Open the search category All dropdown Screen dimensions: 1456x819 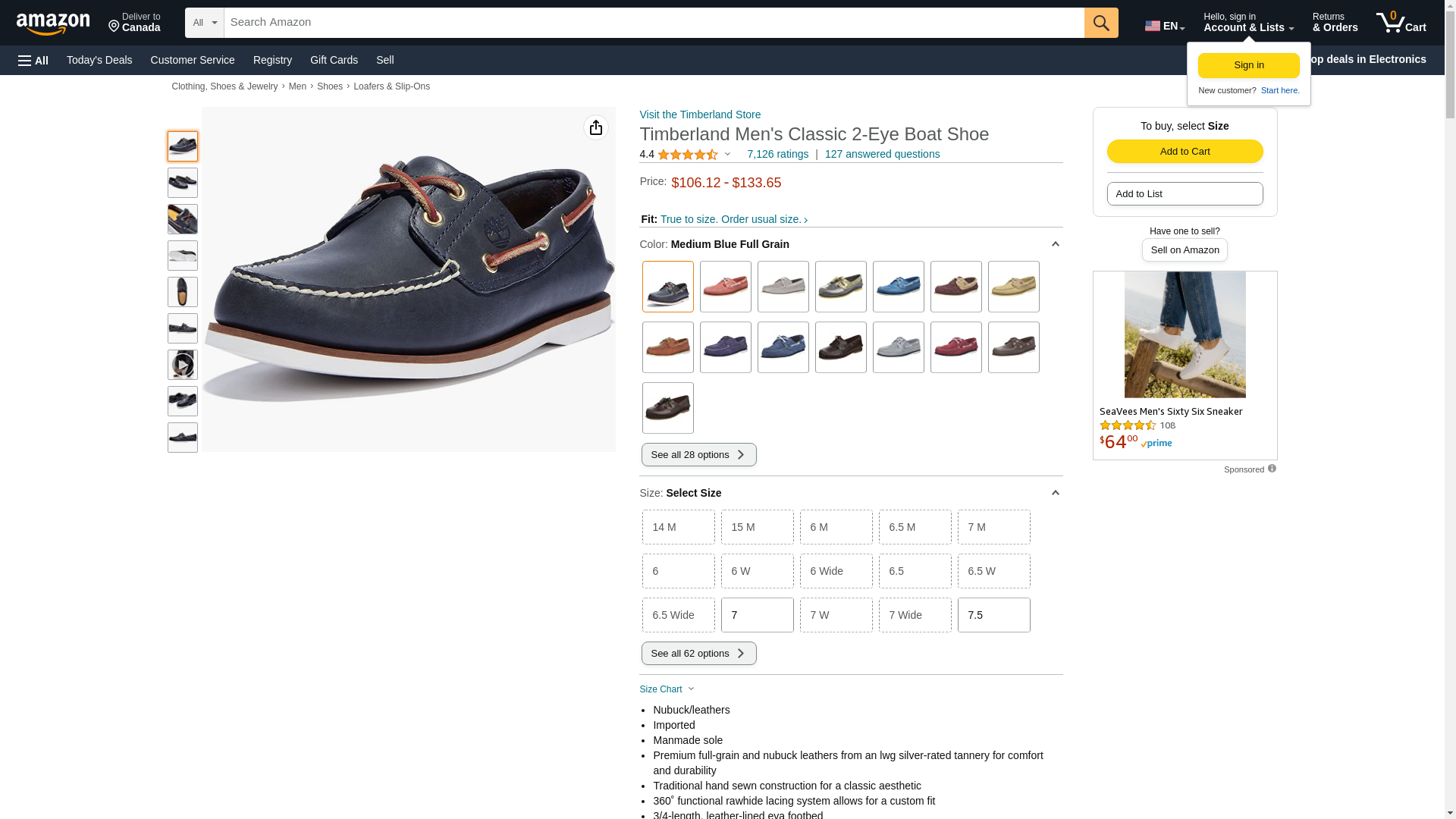205,23
